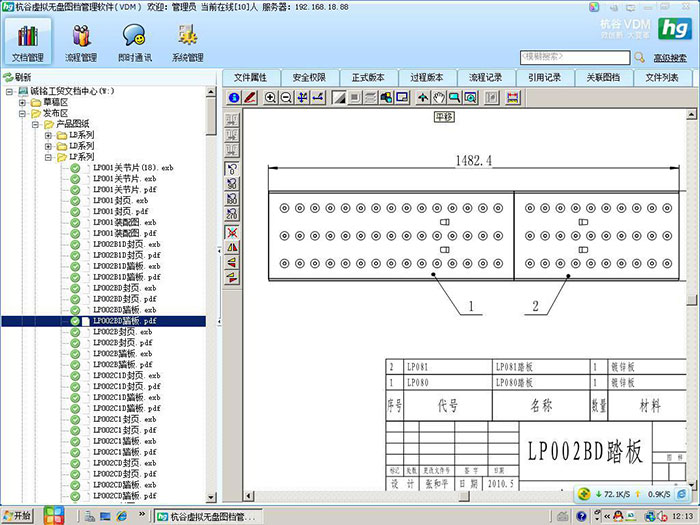Expand the LB系列 folder
This screenshot has height=525, width=700.
[48, 135]
